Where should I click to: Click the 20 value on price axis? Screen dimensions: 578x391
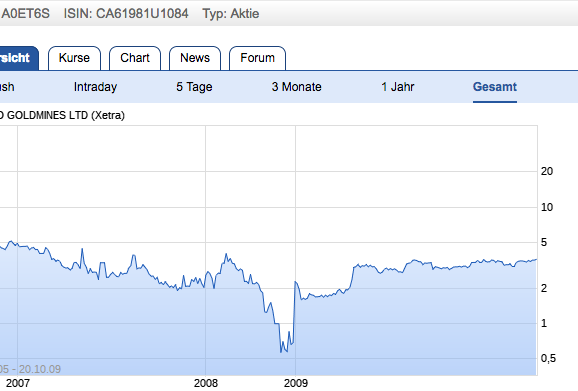pyautogui.click(x=547, y=171)
